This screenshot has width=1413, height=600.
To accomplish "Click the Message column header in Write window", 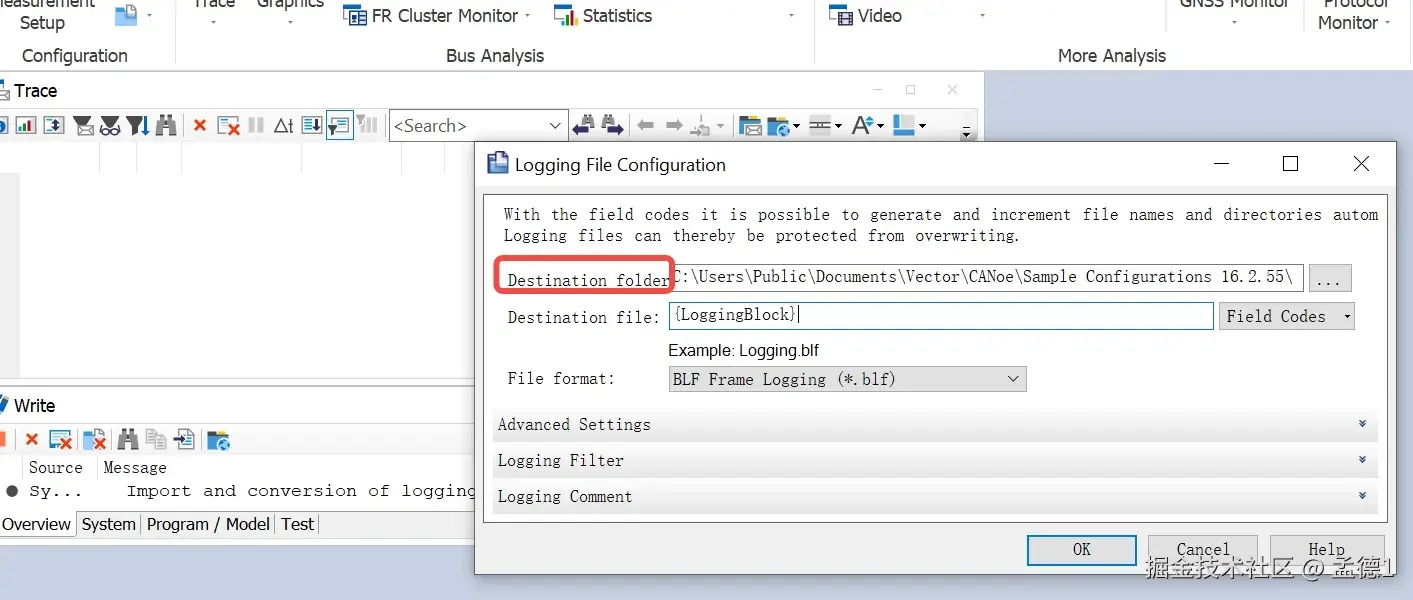I will coord(135,467).
